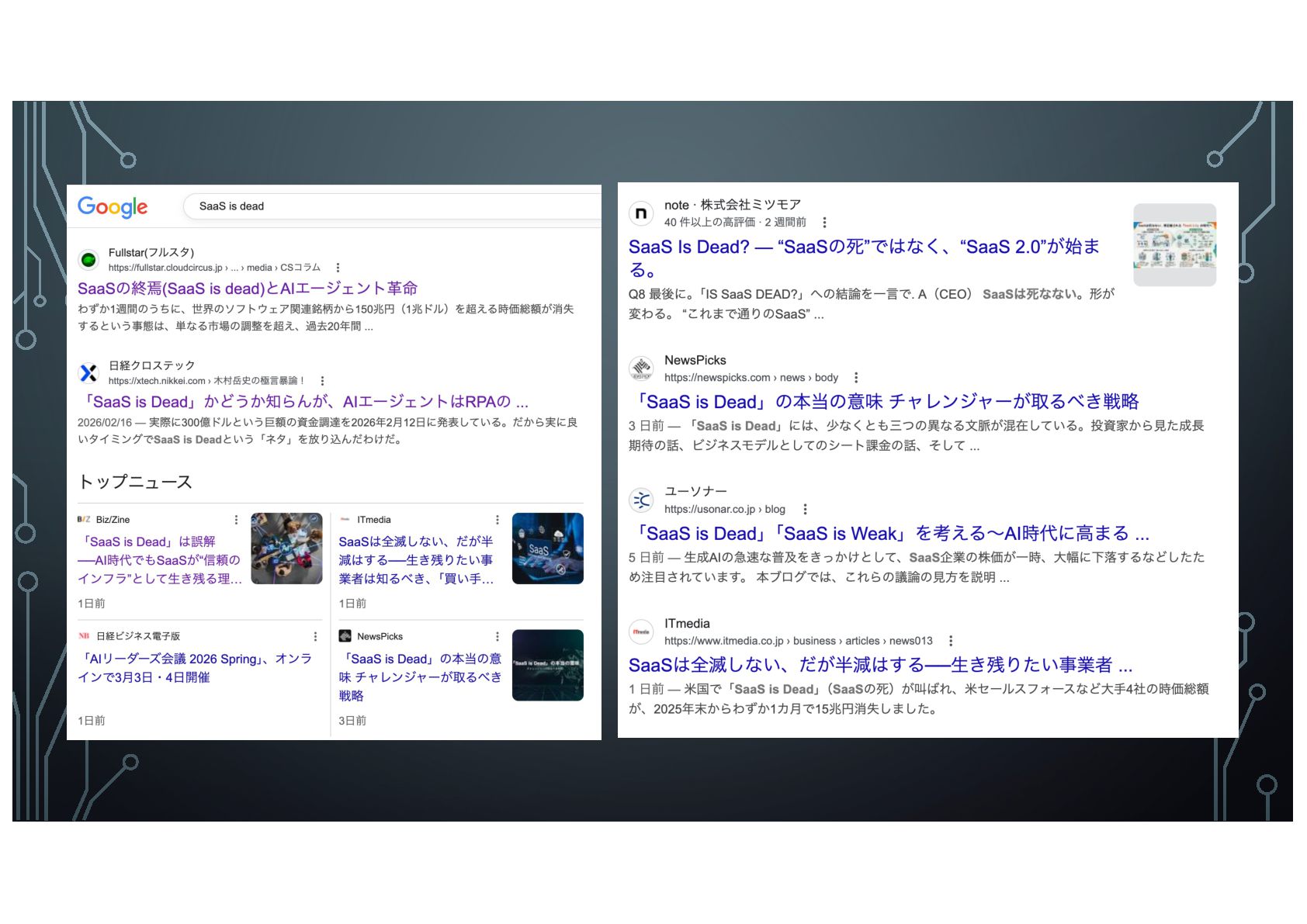This screenshot has width=1307, height=924.
Task: Click the note favicon beside 株式会社ミツモア
Action: point(641,213)
